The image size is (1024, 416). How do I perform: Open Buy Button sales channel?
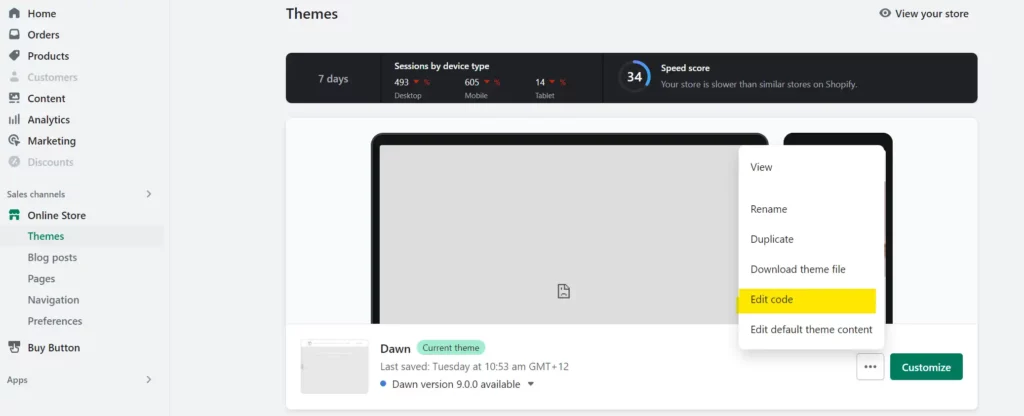(x=54, y=348)
